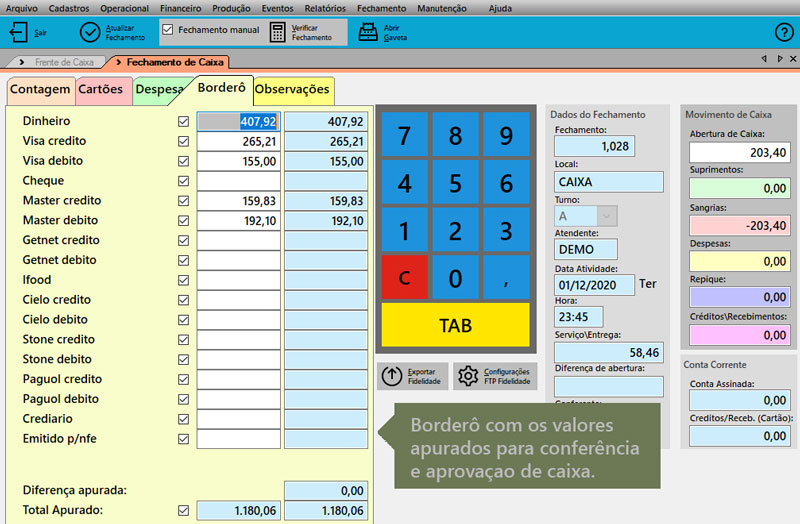Open the Operacional menu
Screen dimensions: 800x524
point(124,8)
